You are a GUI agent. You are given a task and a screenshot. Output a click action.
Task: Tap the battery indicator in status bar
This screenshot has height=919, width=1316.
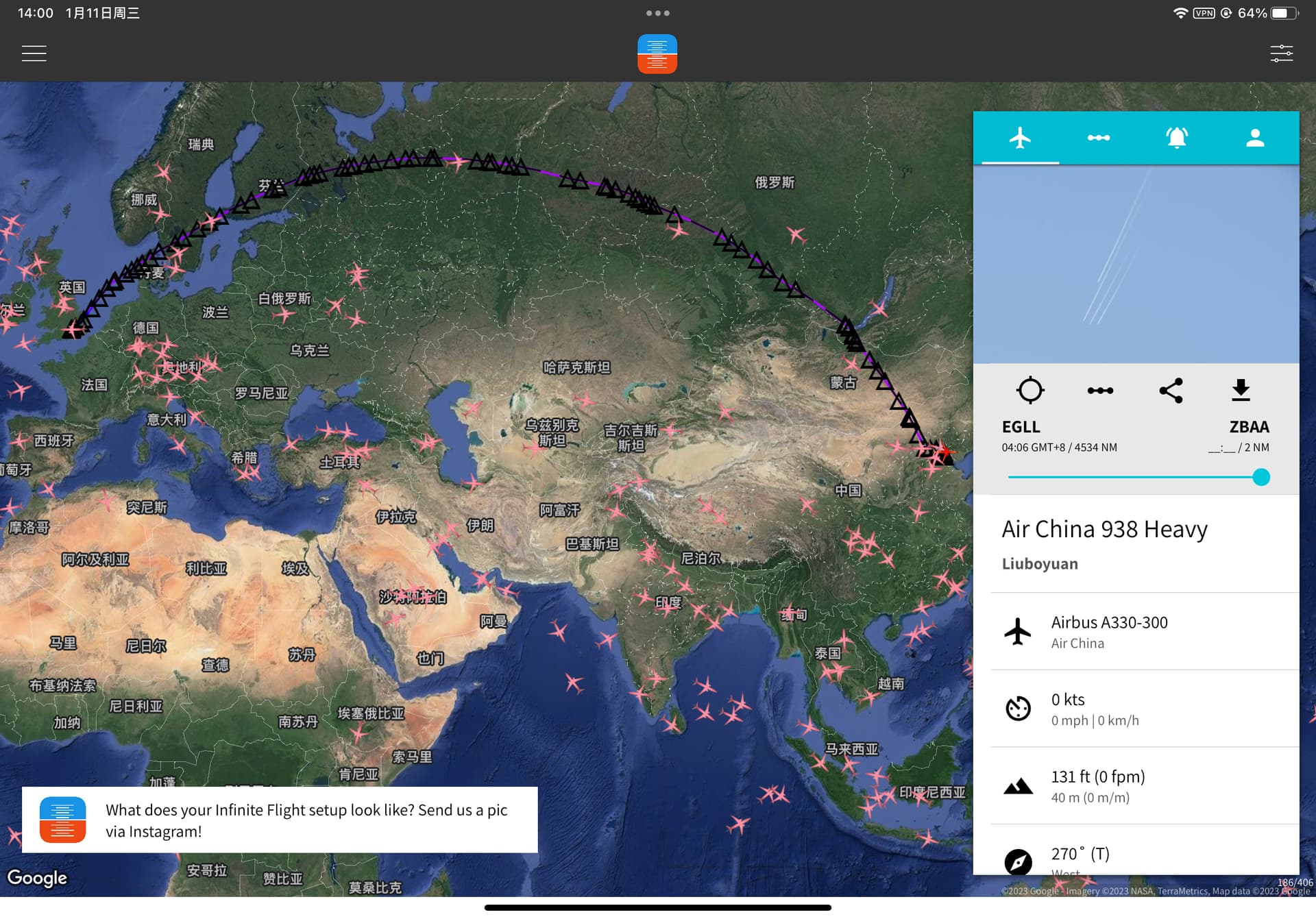coord(1283,13)
